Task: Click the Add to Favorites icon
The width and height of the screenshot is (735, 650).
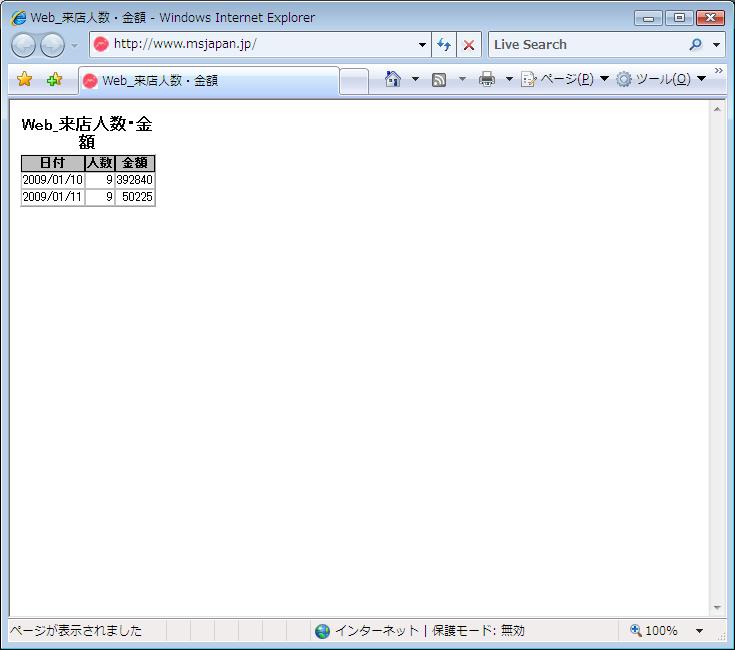Action: [55, 79]
